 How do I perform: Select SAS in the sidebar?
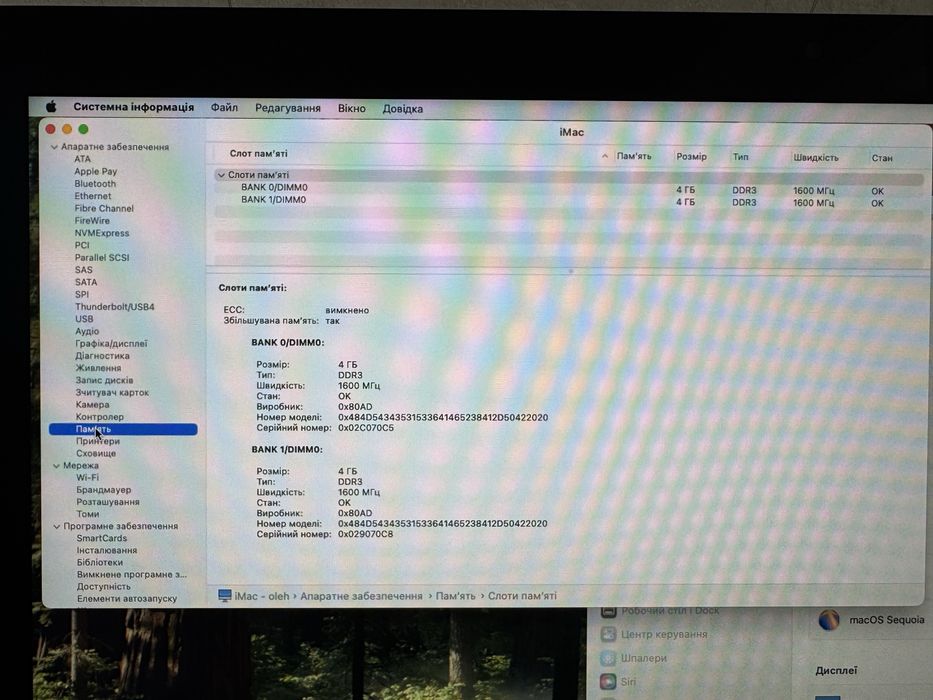[x=84, y=270]
